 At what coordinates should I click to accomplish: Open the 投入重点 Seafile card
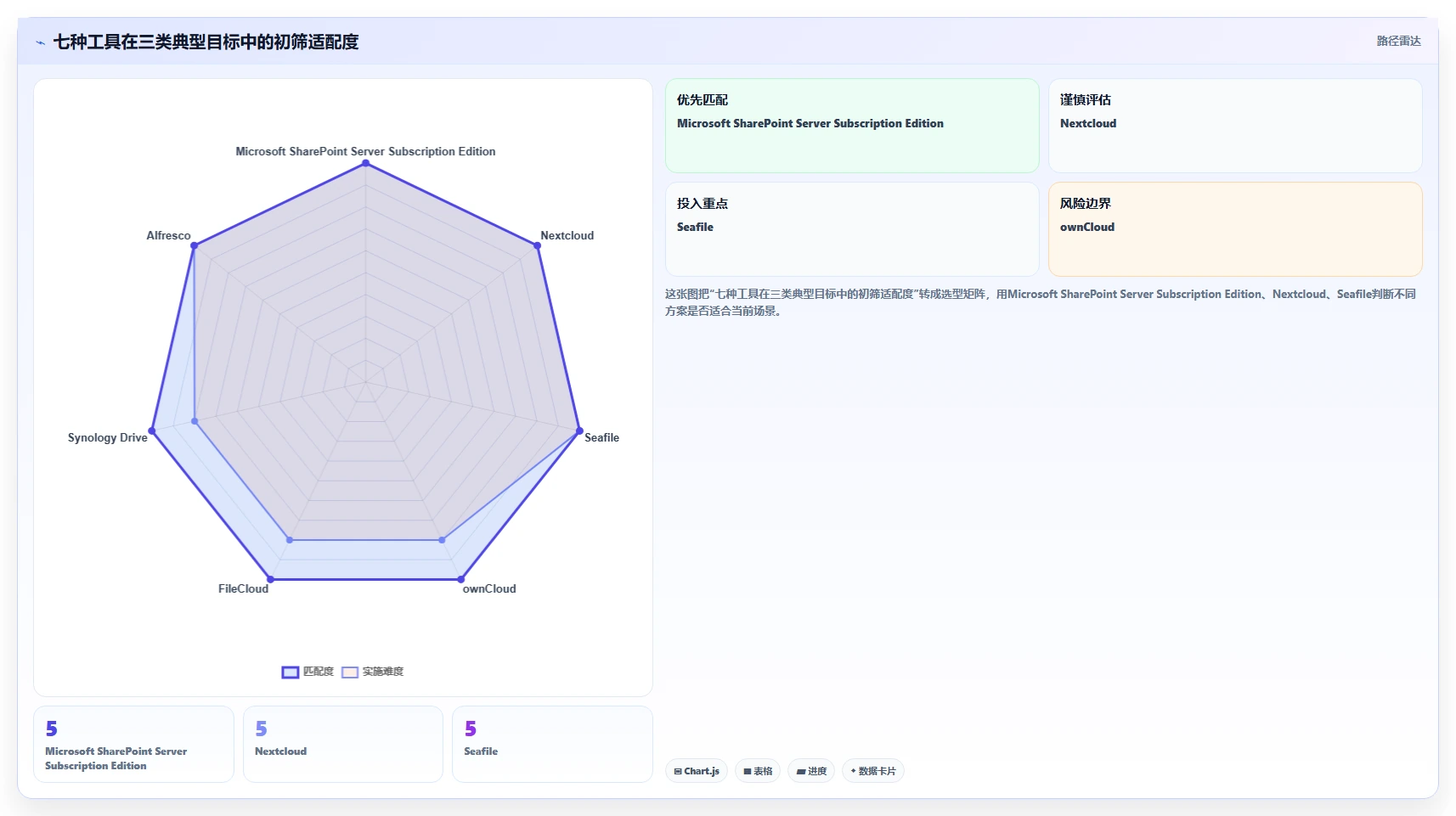852,229
